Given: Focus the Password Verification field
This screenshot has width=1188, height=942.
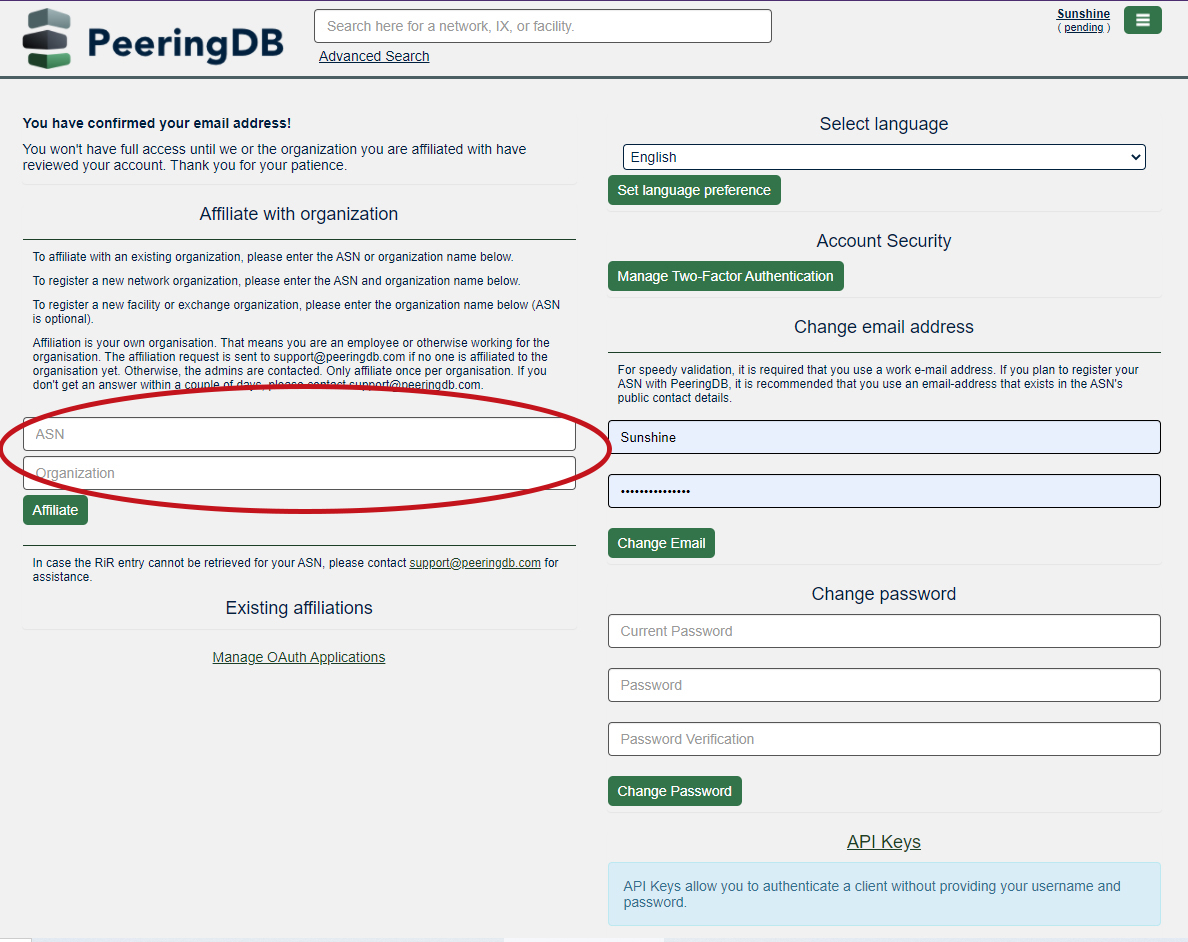Looking at the screenshot, I should point(883,739).
